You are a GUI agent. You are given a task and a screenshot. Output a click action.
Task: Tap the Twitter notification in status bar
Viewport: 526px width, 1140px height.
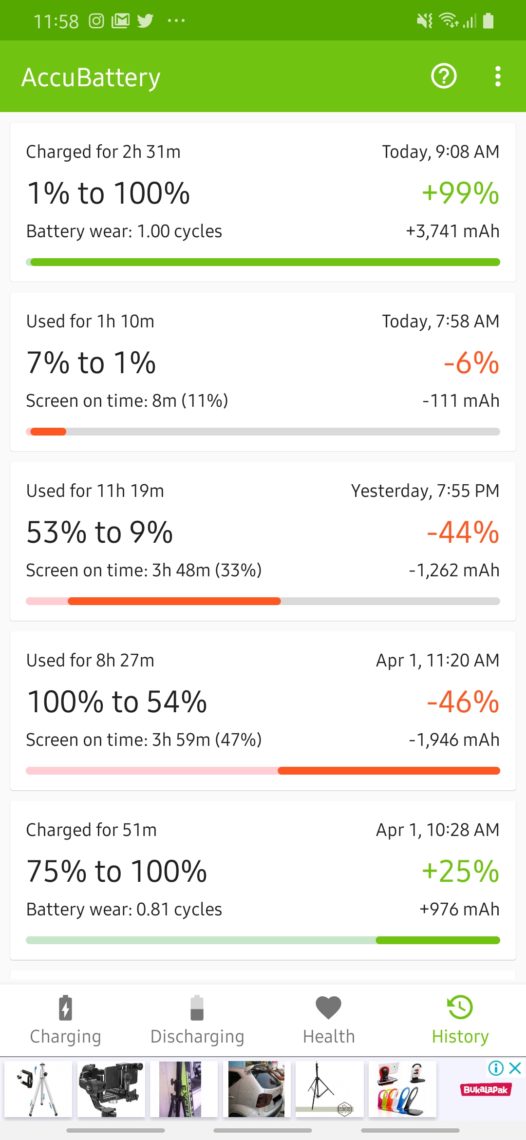pyautogui.click(x=145, y=21)
